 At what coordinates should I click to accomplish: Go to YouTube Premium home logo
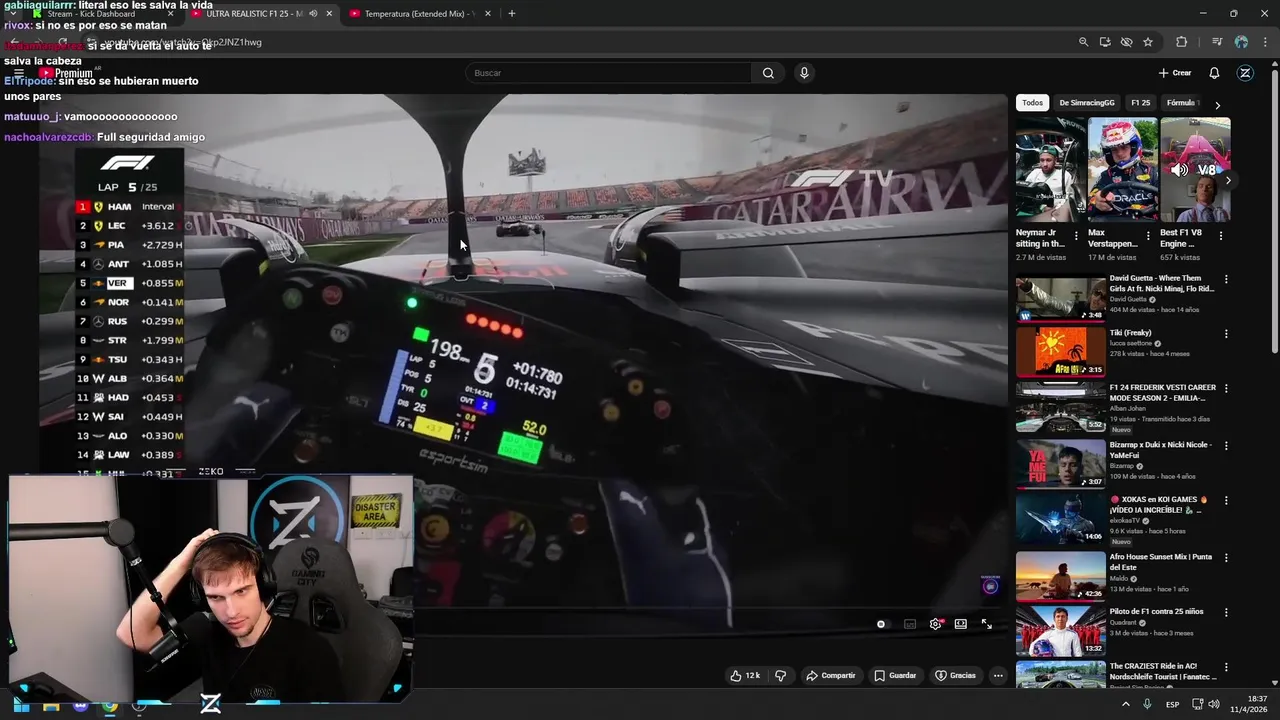pos(66,73)
